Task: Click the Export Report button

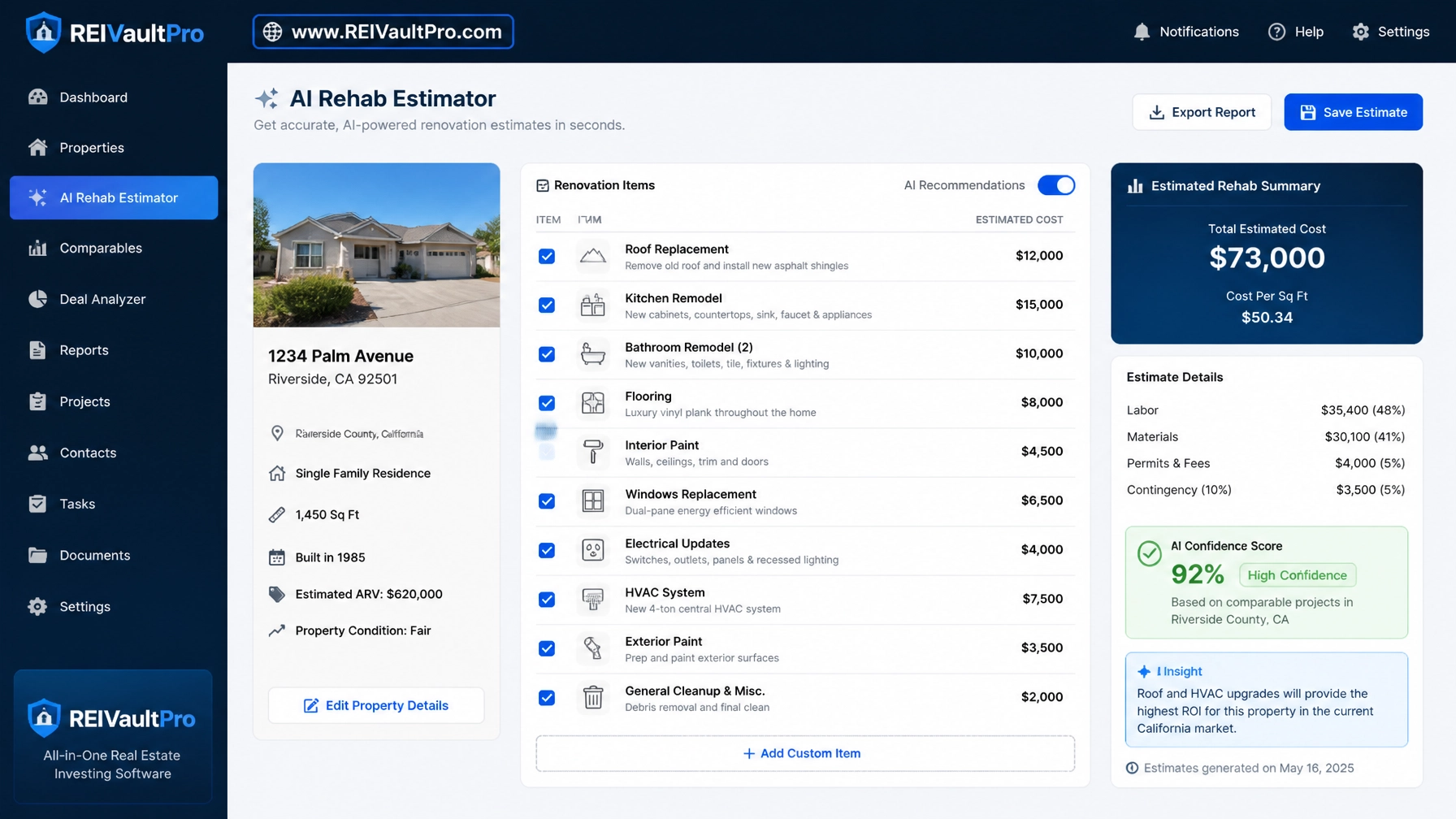Action: (1202, 112)
